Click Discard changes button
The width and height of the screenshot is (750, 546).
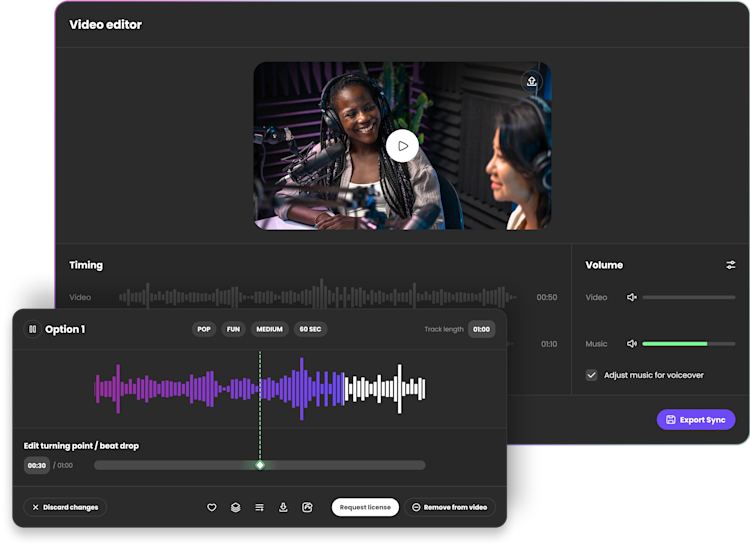coord(65,507)
